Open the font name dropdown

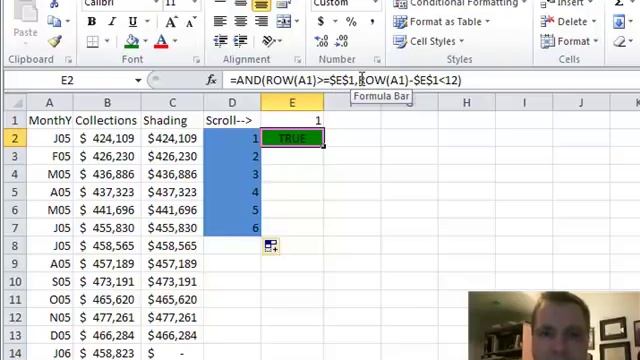click(156, 3)
